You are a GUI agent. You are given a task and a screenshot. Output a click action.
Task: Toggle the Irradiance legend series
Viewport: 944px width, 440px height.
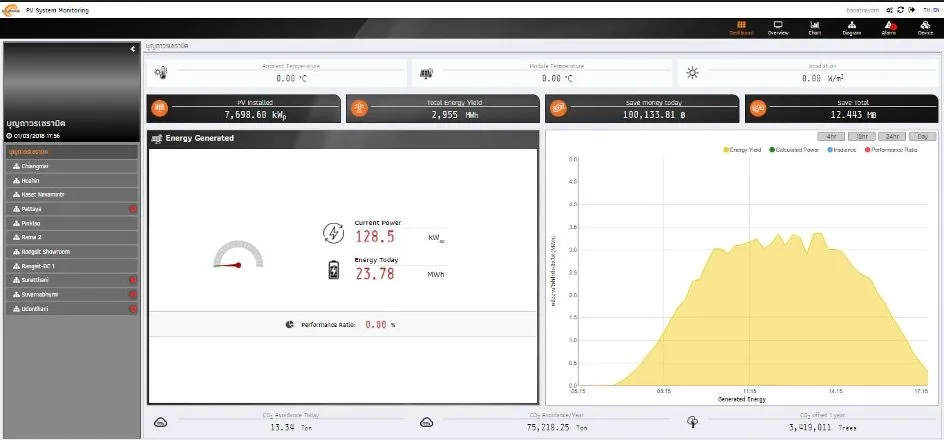point(842,150)
